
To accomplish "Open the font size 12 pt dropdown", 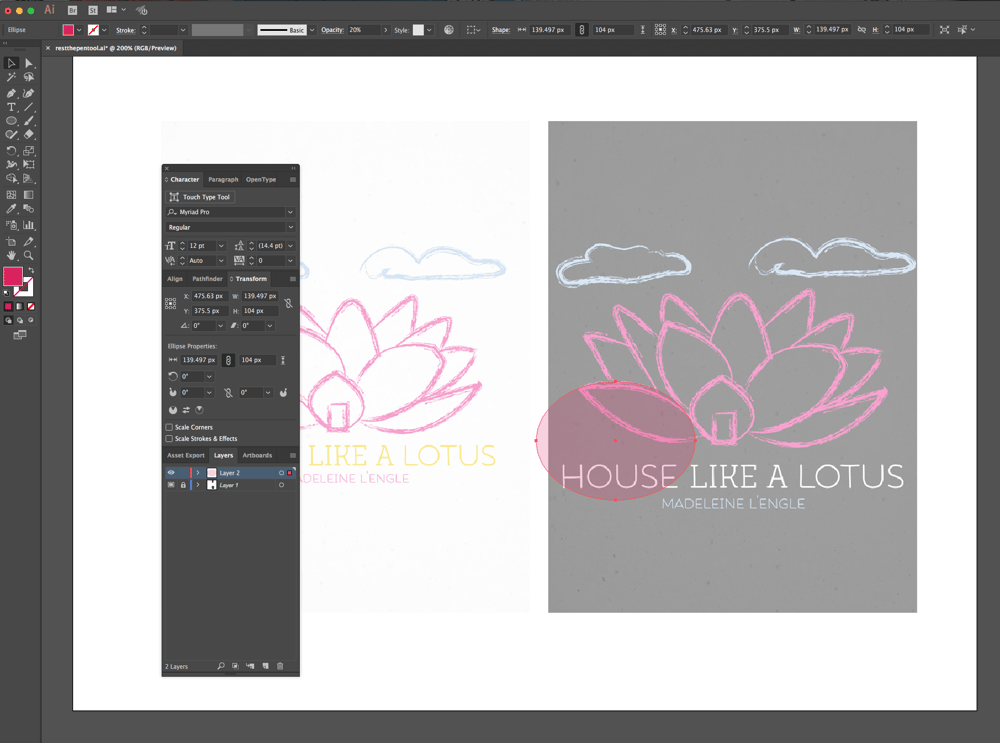I will [221, 246].
